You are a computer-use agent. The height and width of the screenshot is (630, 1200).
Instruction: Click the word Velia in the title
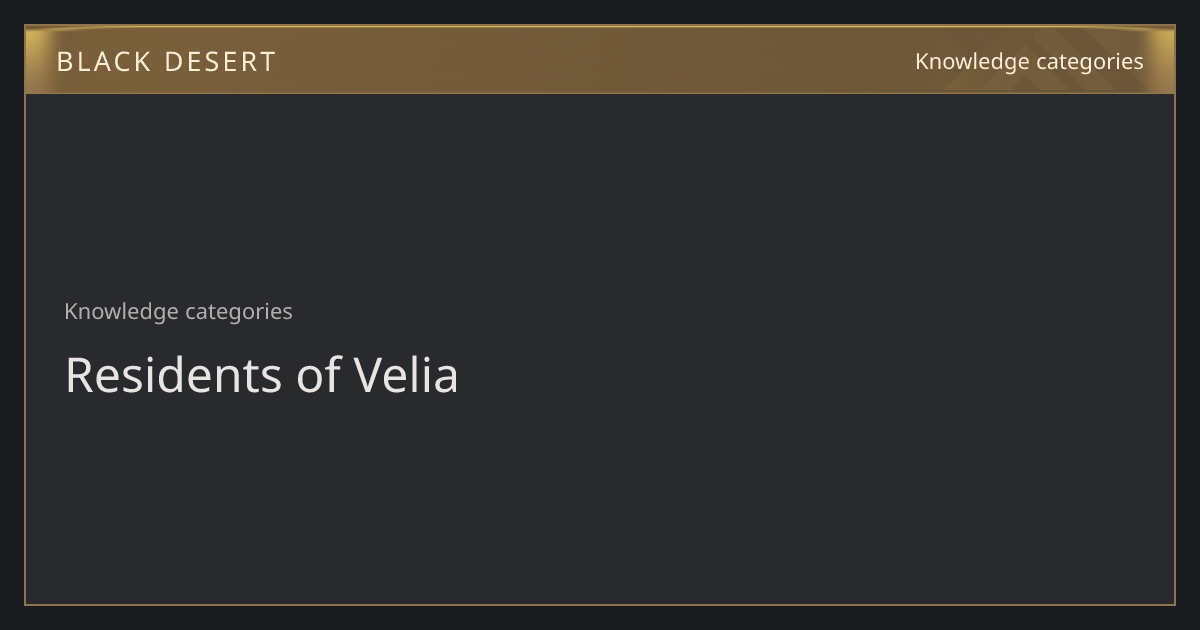click(x=406, y=375)
